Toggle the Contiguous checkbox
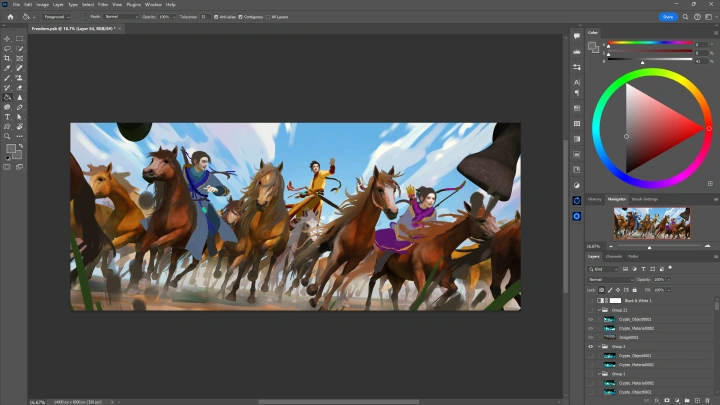The height and width of the screenshot is (405, 720). click(x=240, y=17)
